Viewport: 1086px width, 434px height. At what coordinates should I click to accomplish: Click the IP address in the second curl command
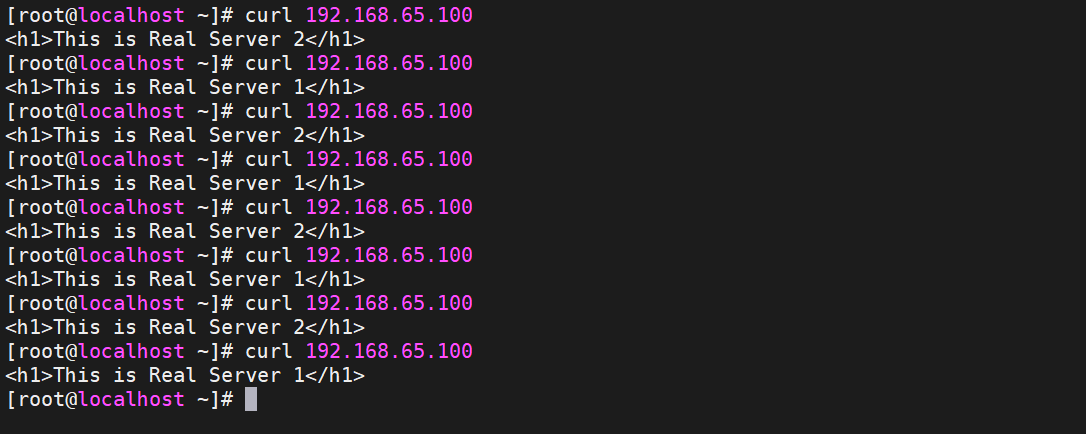coord(389,63)
